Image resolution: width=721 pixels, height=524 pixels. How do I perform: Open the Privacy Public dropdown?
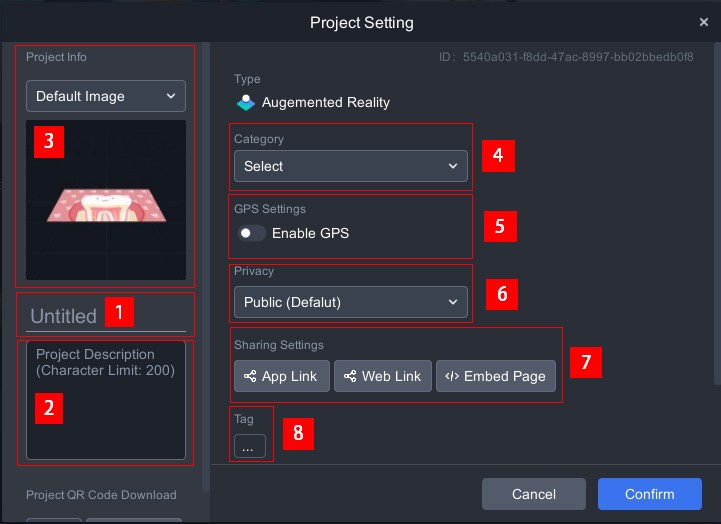click(350, 302)
